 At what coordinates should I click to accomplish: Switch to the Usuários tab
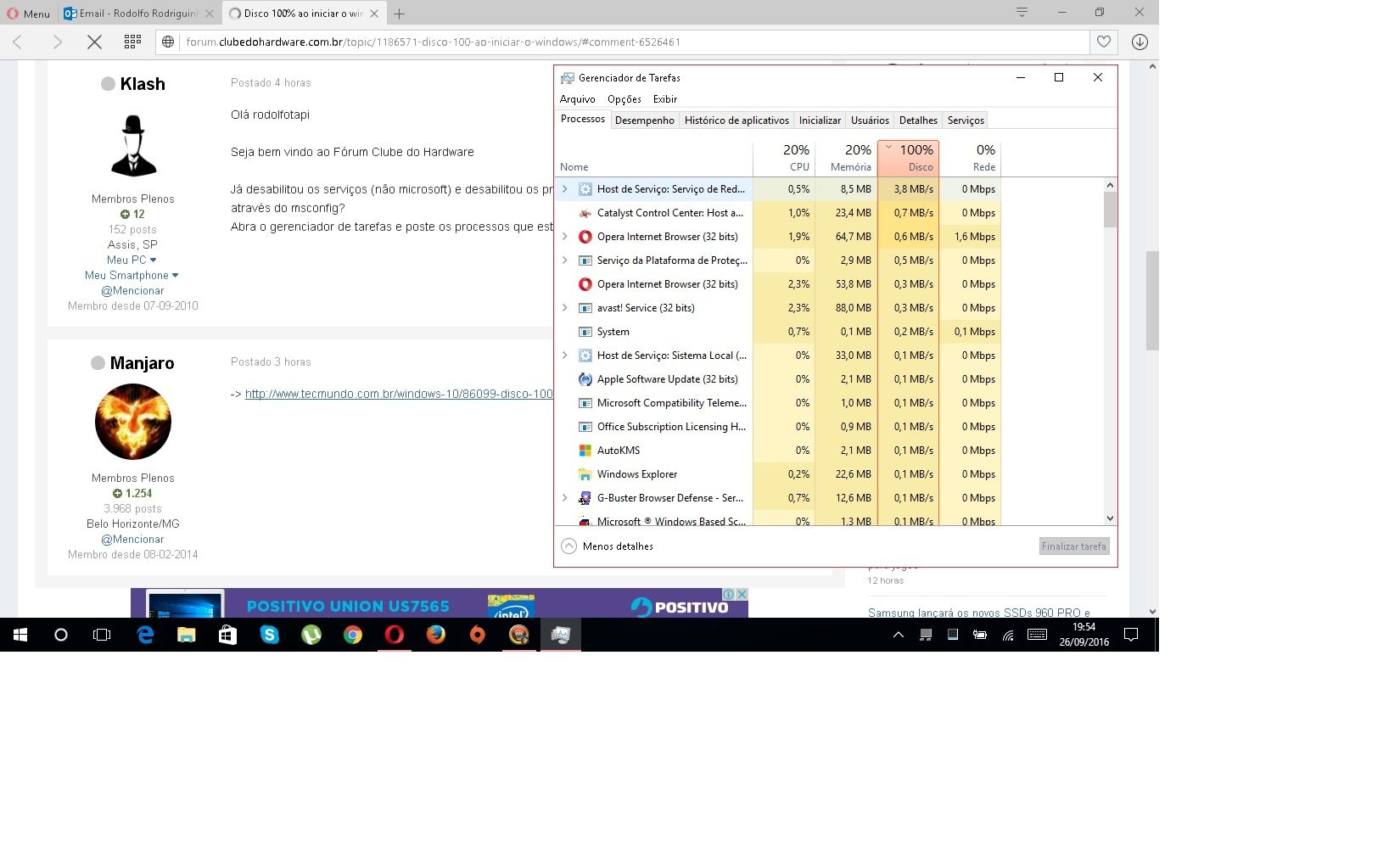pos(870,120)
